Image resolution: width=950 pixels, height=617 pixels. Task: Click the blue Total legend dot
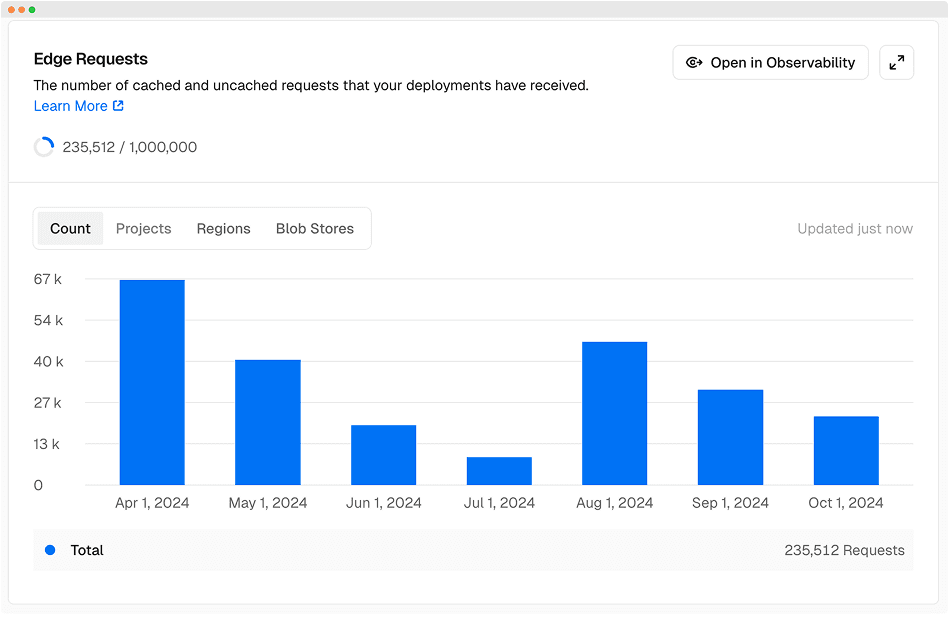click(50, 550)
